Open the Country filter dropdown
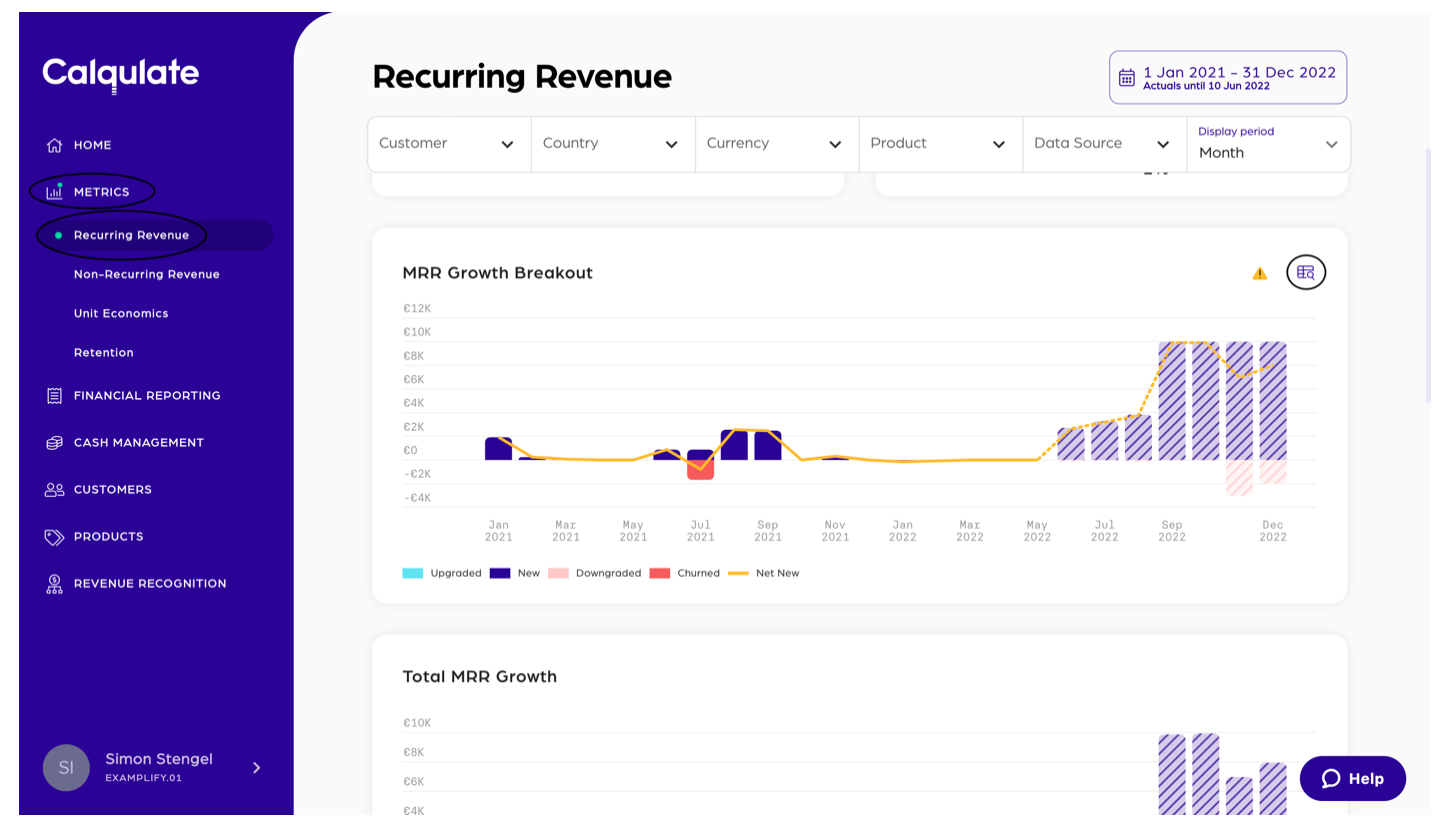This screenshot has width=1448, height=838. (x=613, y=144)
